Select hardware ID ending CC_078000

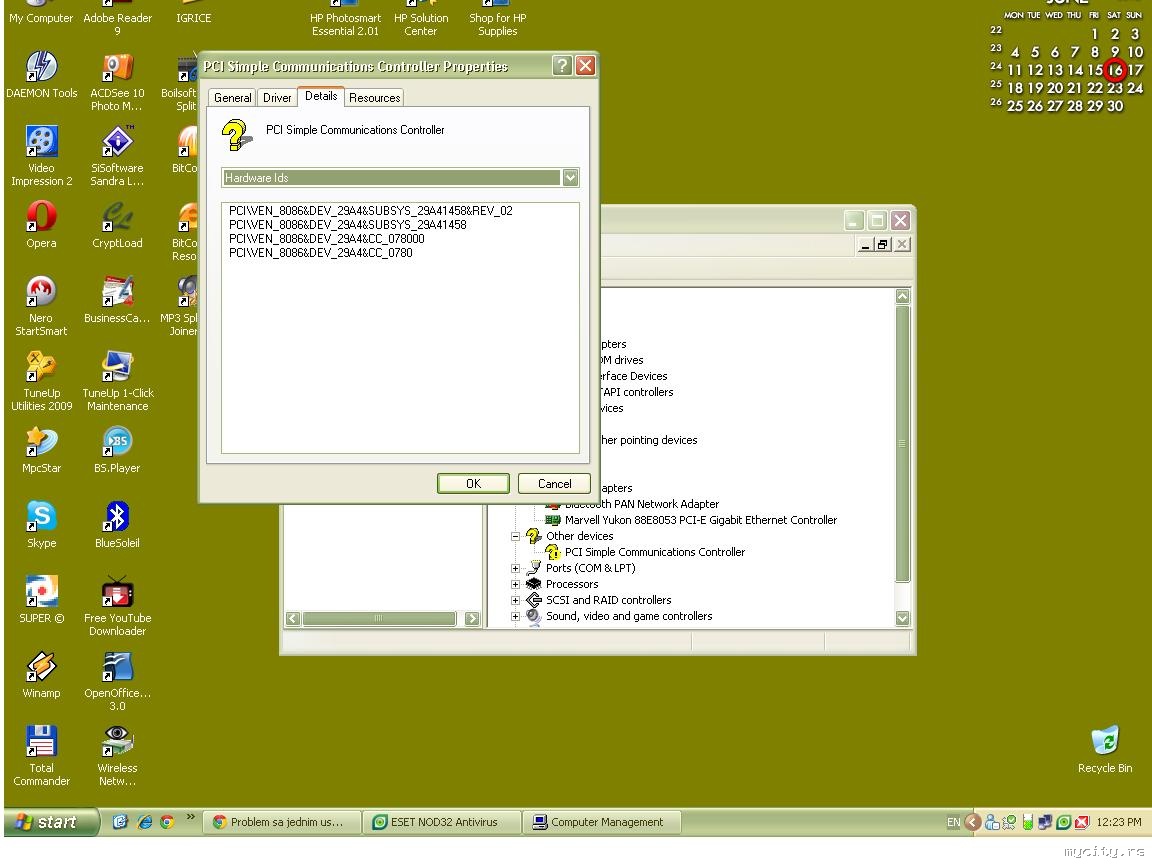click(326, 239)
